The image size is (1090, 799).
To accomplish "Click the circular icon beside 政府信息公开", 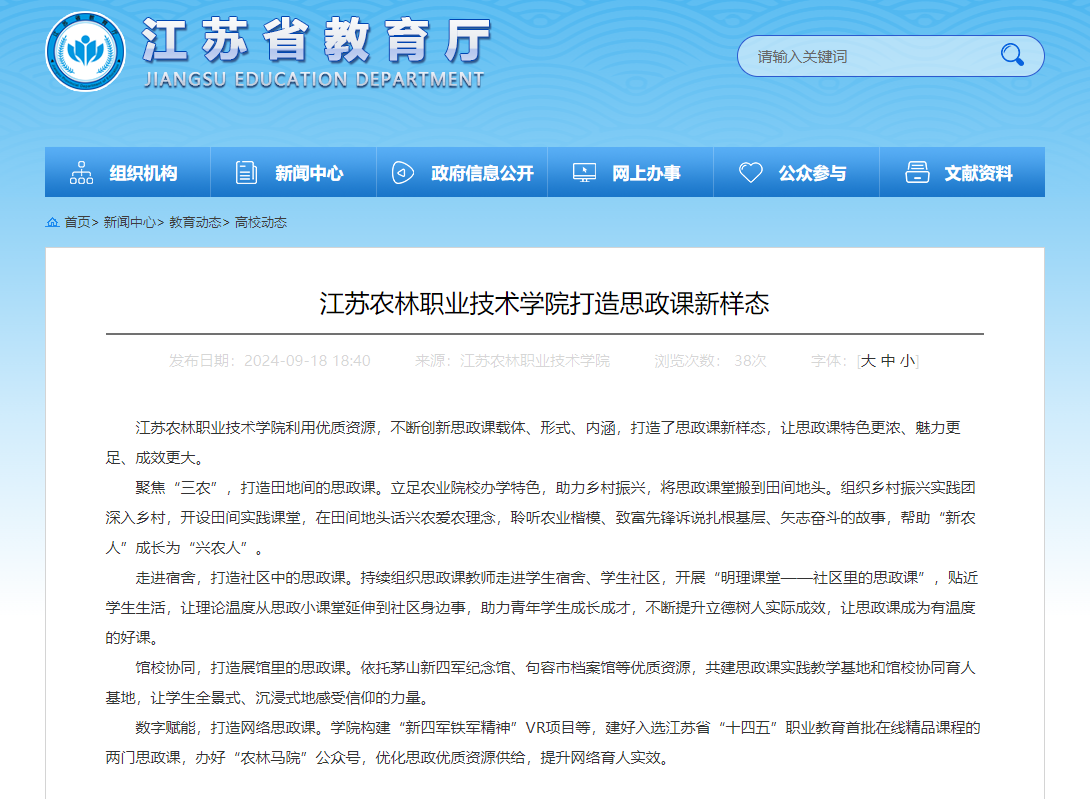I will pyautogui.click(x=402, y=173).
